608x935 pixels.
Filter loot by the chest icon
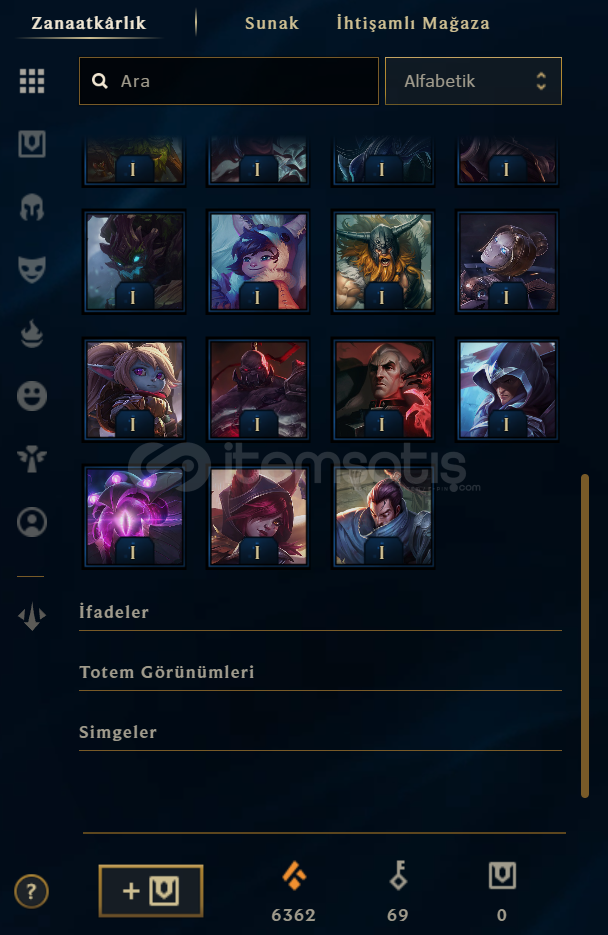click(x=32, y=144)
